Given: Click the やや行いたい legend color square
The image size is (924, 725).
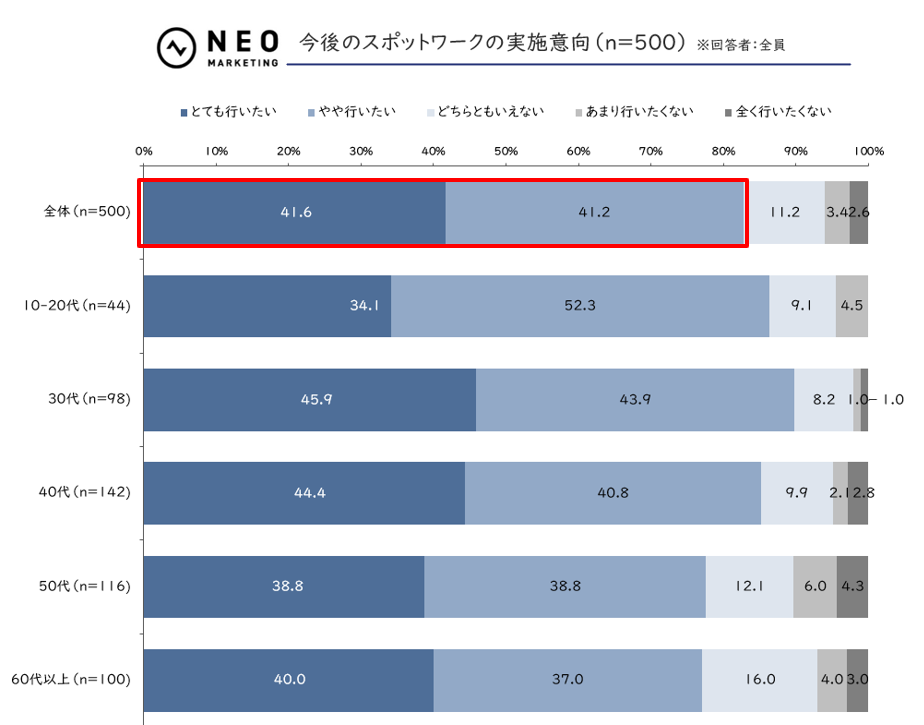Looking at the screenshot, I should pos(312,112).
